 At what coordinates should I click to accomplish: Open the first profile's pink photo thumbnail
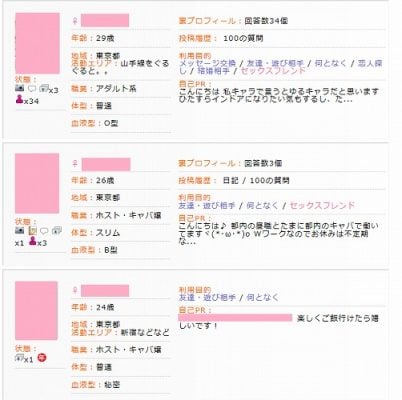click(x=37, y=43)
